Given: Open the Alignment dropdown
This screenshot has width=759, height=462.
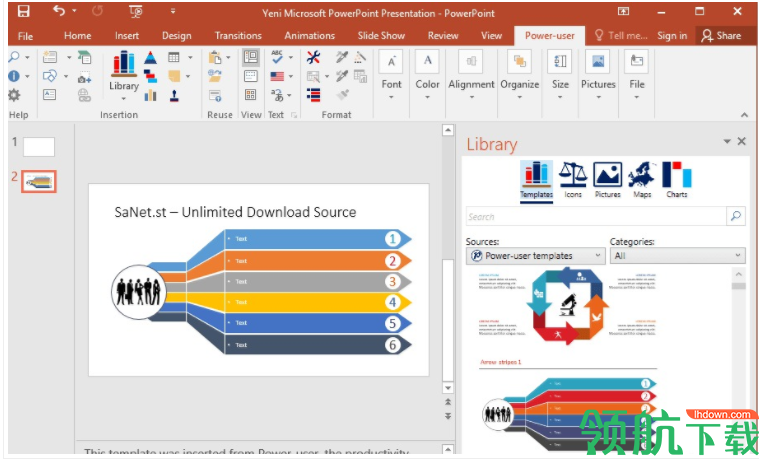Looking at the screenshot, I should pyautogui.click(x=471, y=75).
